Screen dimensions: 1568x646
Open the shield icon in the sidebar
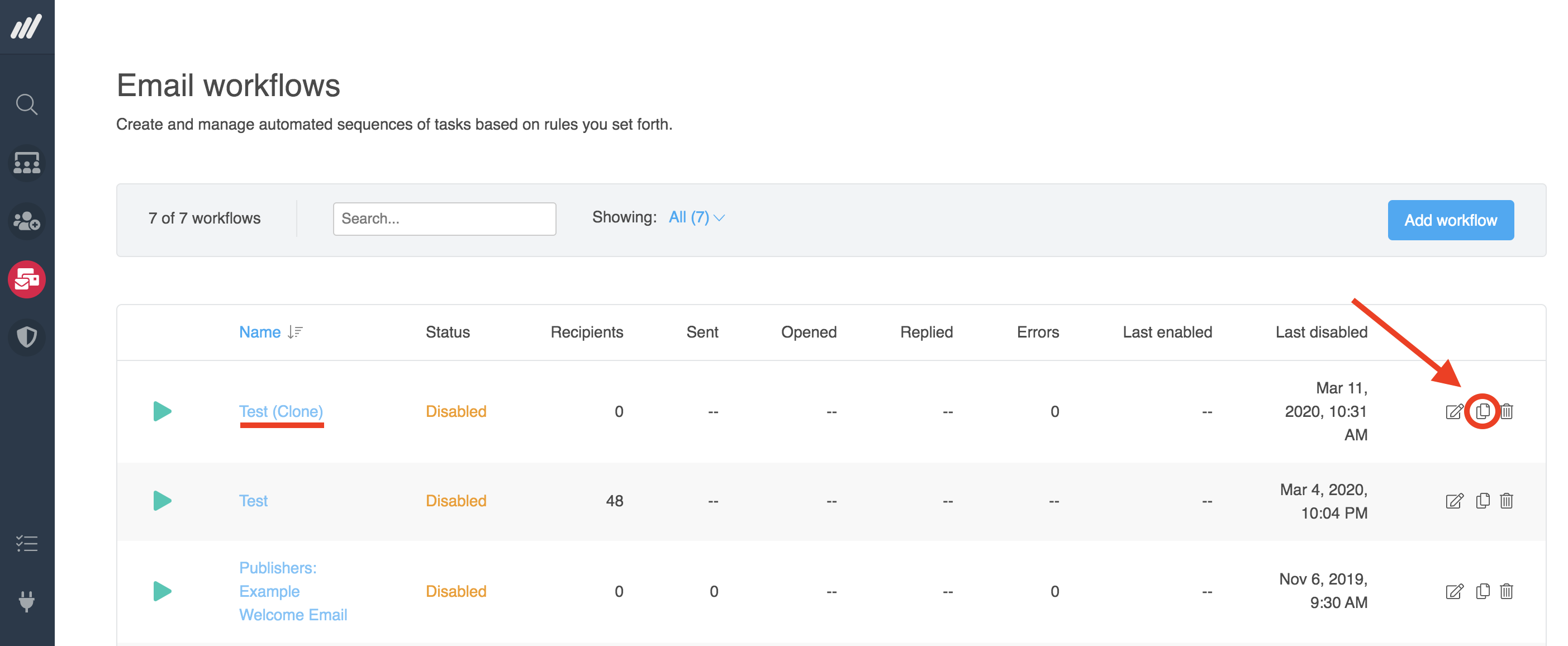coord(27,337)
